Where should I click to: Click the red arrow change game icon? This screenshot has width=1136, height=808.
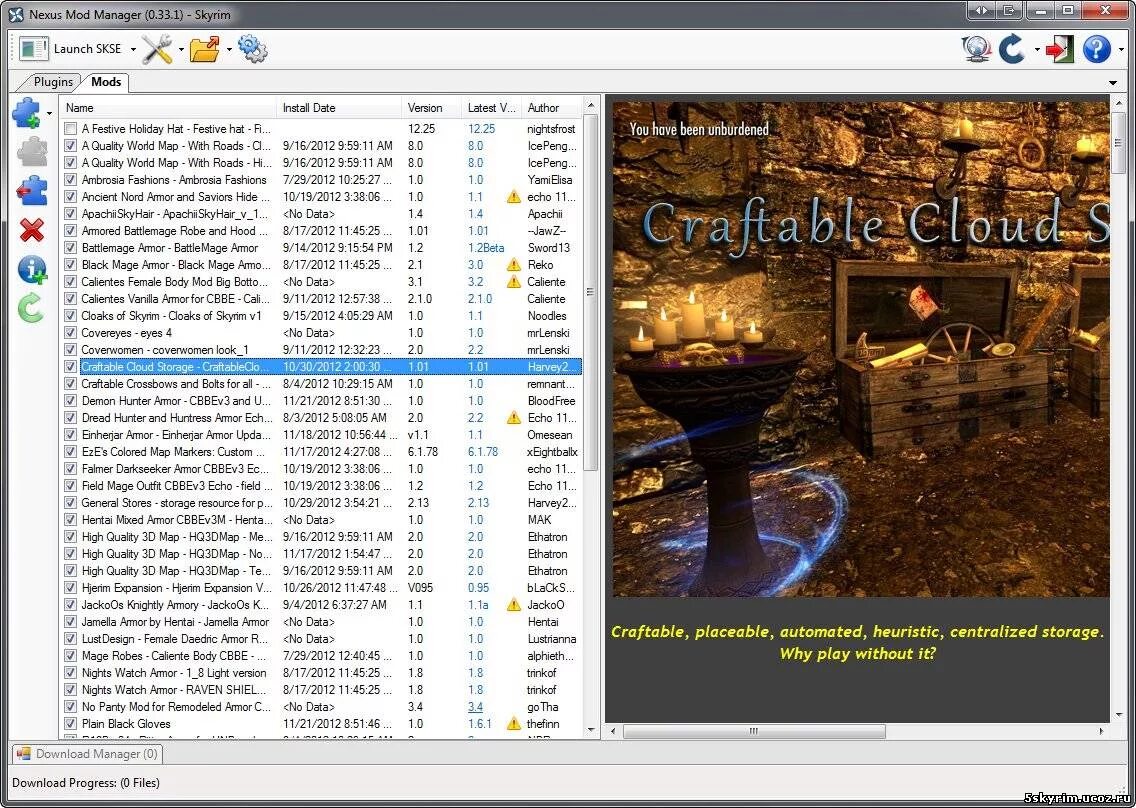click(x=1059, y=49)
